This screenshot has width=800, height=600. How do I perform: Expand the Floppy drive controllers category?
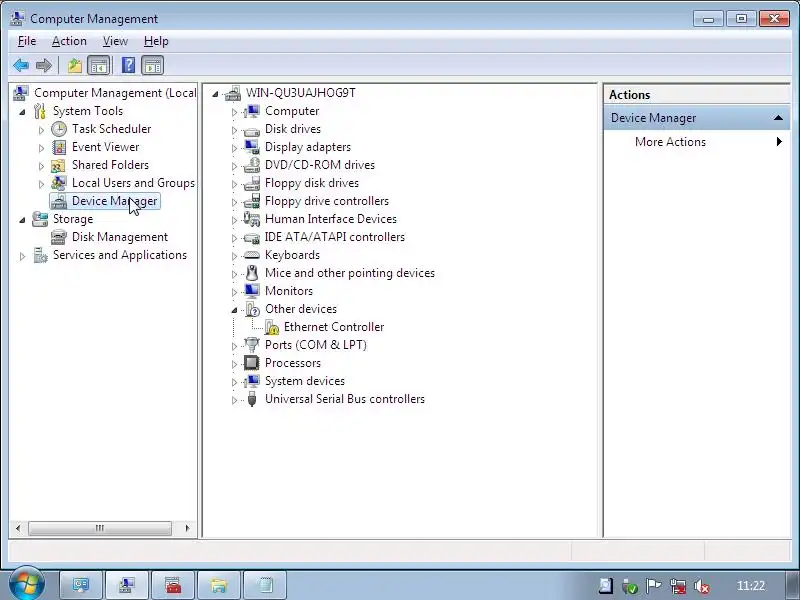pyautogui.click(x=234, y=202)
